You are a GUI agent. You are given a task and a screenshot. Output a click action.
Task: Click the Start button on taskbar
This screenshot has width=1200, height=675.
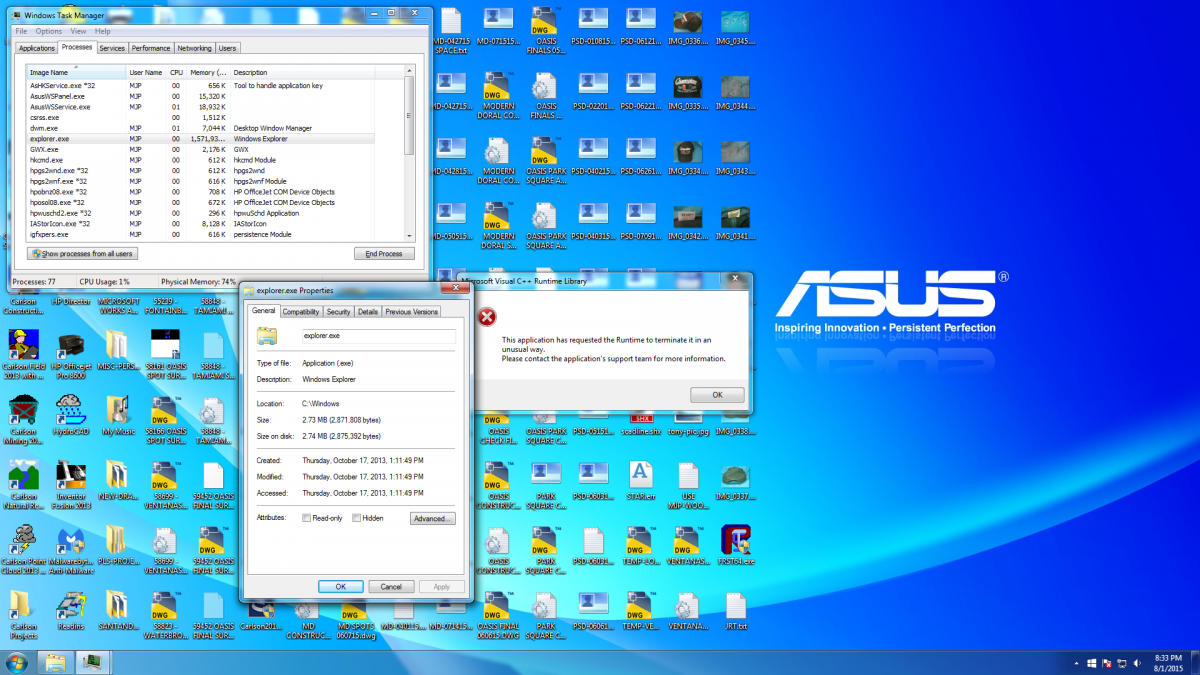click(17, 661)
